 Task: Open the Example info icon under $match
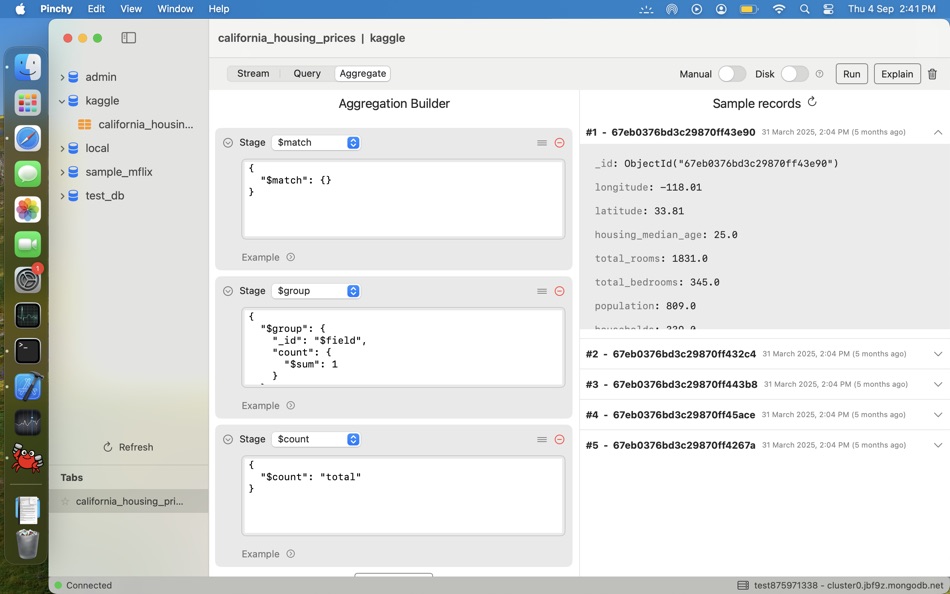click(291, 257)
